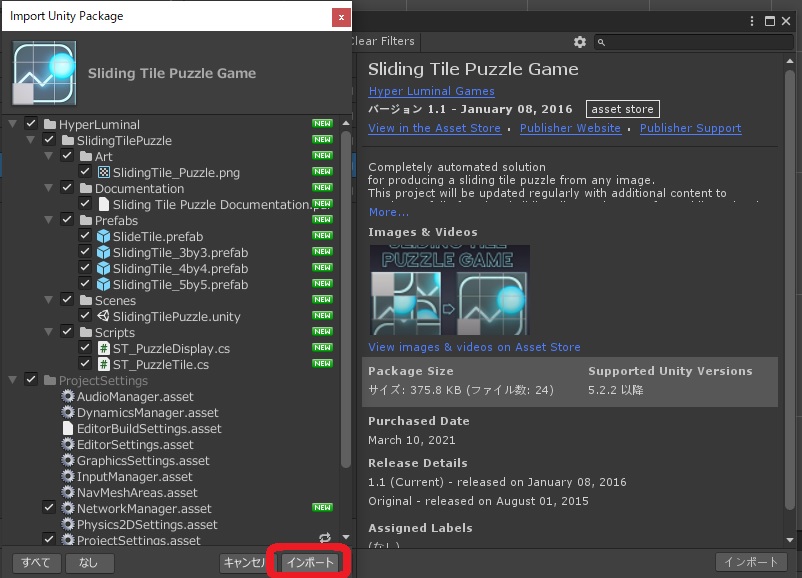Collapse the Art folder arrow
The image size is (802, 578).
point(49,156)
